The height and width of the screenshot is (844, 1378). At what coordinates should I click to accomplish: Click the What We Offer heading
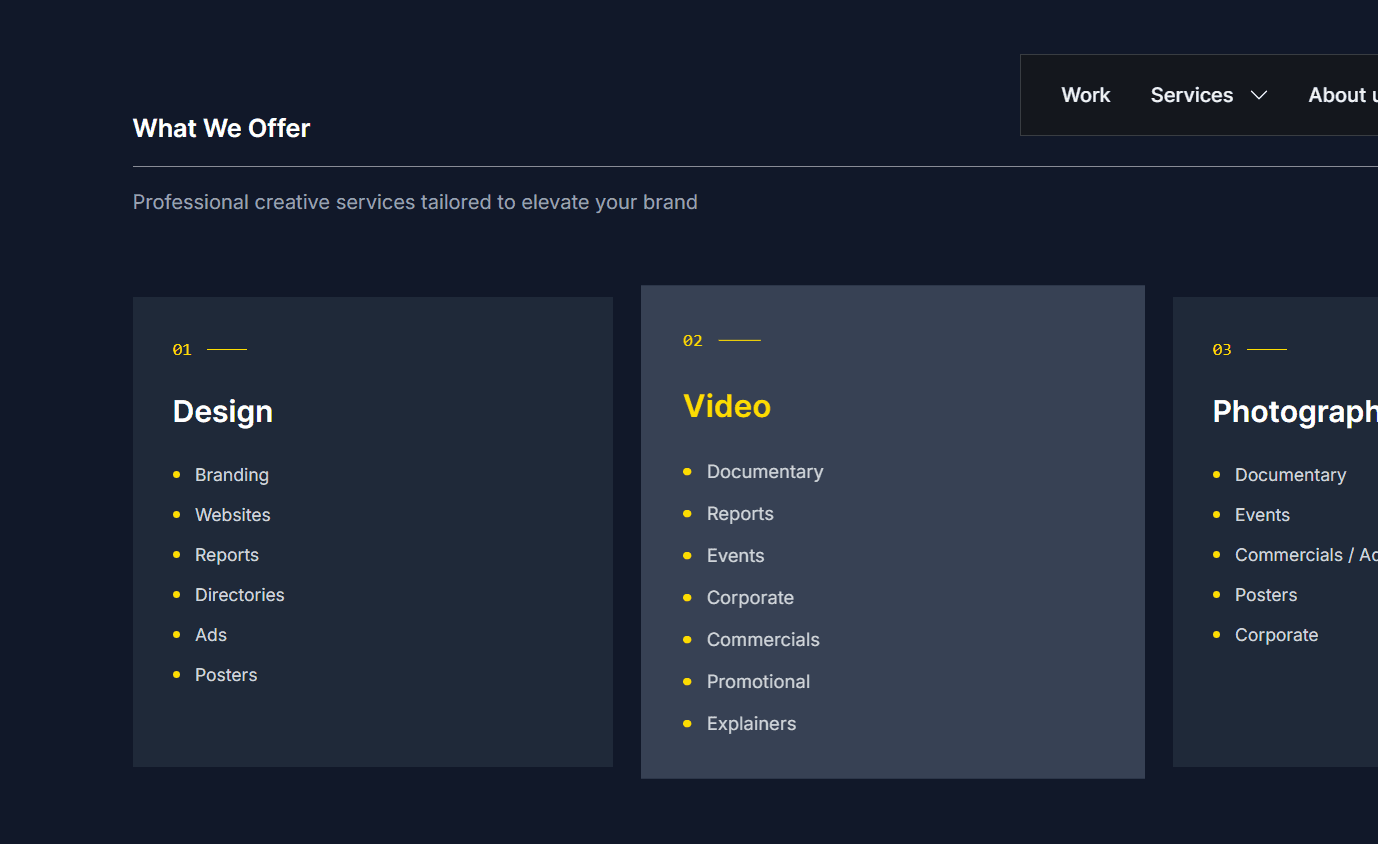(222, 128)
